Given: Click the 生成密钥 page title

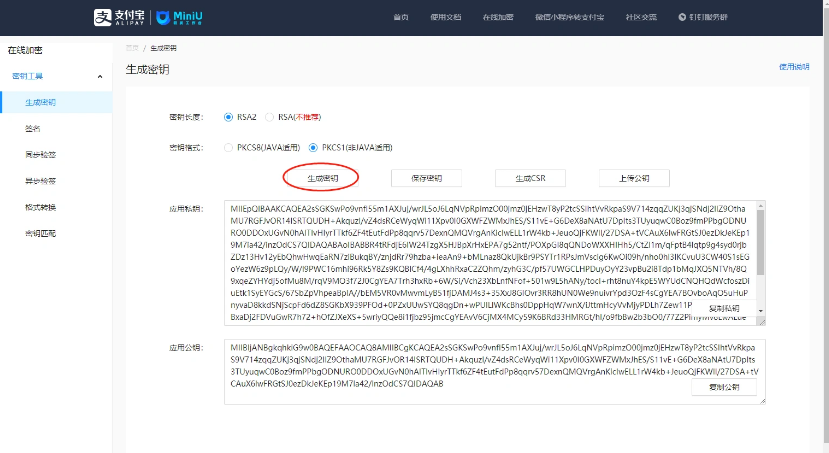Looking at the screenshot, I should tap(148, 69).
